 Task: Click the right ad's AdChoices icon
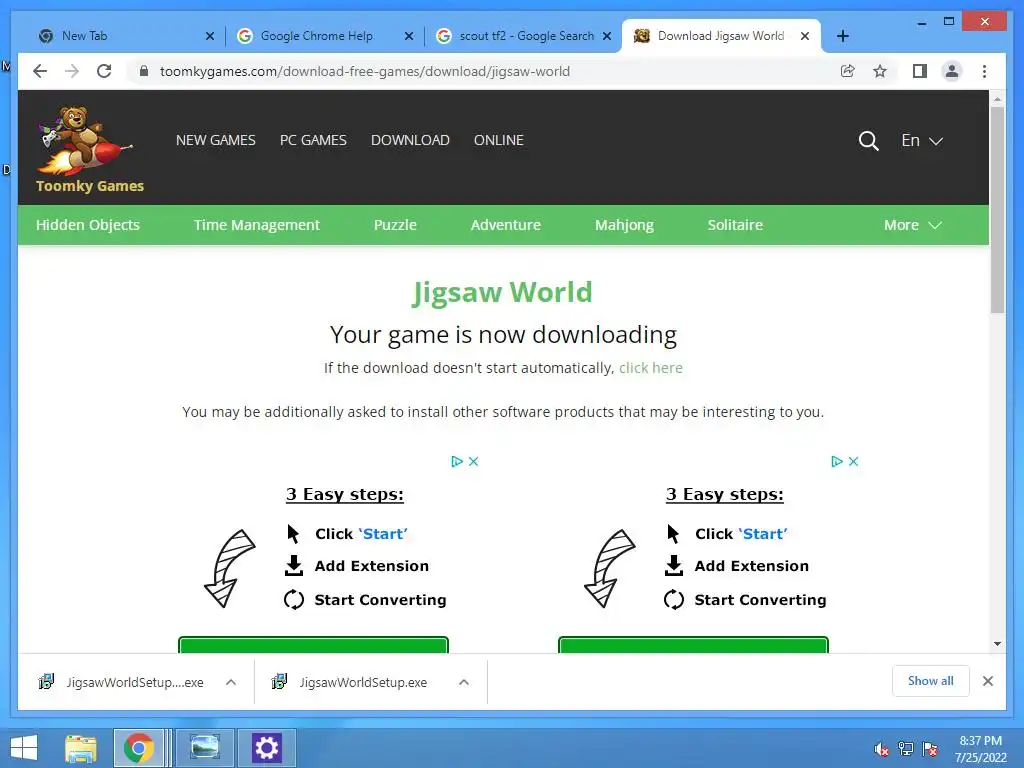[x=837, y=461]
